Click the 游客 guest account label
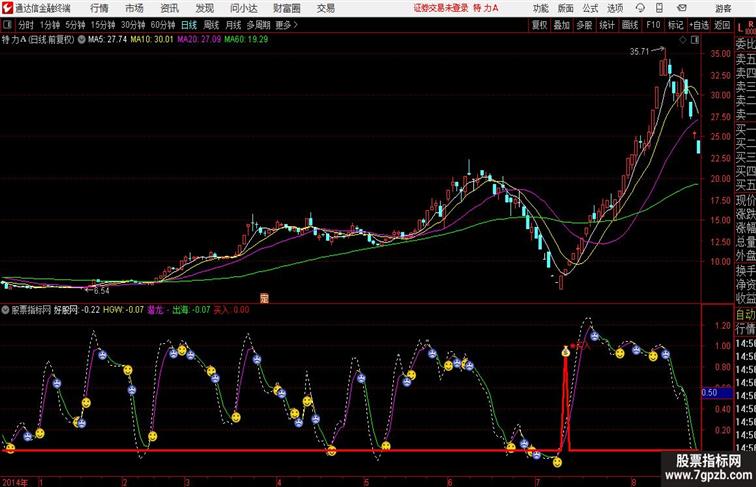 (723, 8)
